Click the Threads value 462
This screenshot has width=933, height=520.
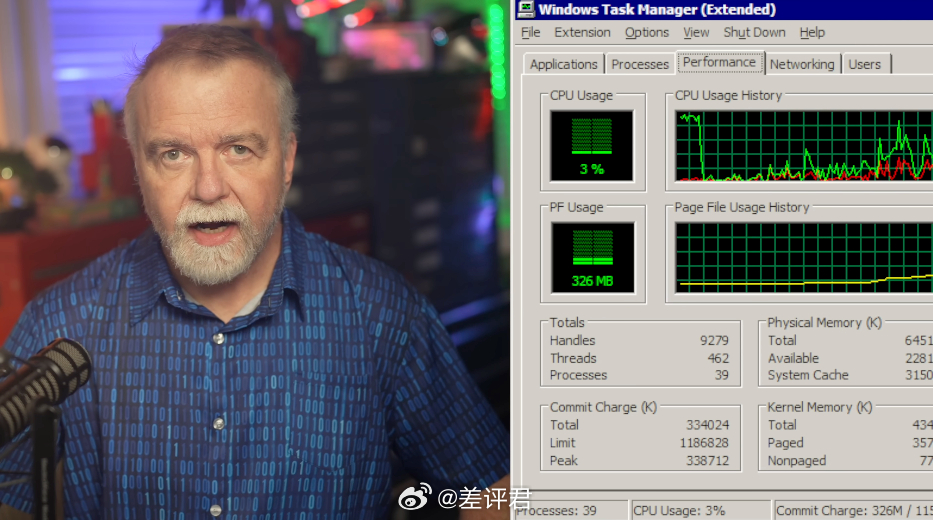click(718, 358)
